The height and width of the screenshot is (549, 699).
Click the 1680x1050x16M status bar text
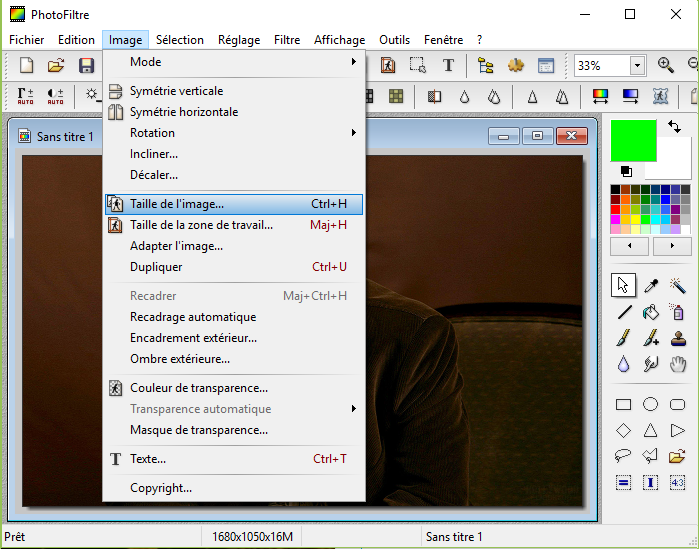pos(252,537)
